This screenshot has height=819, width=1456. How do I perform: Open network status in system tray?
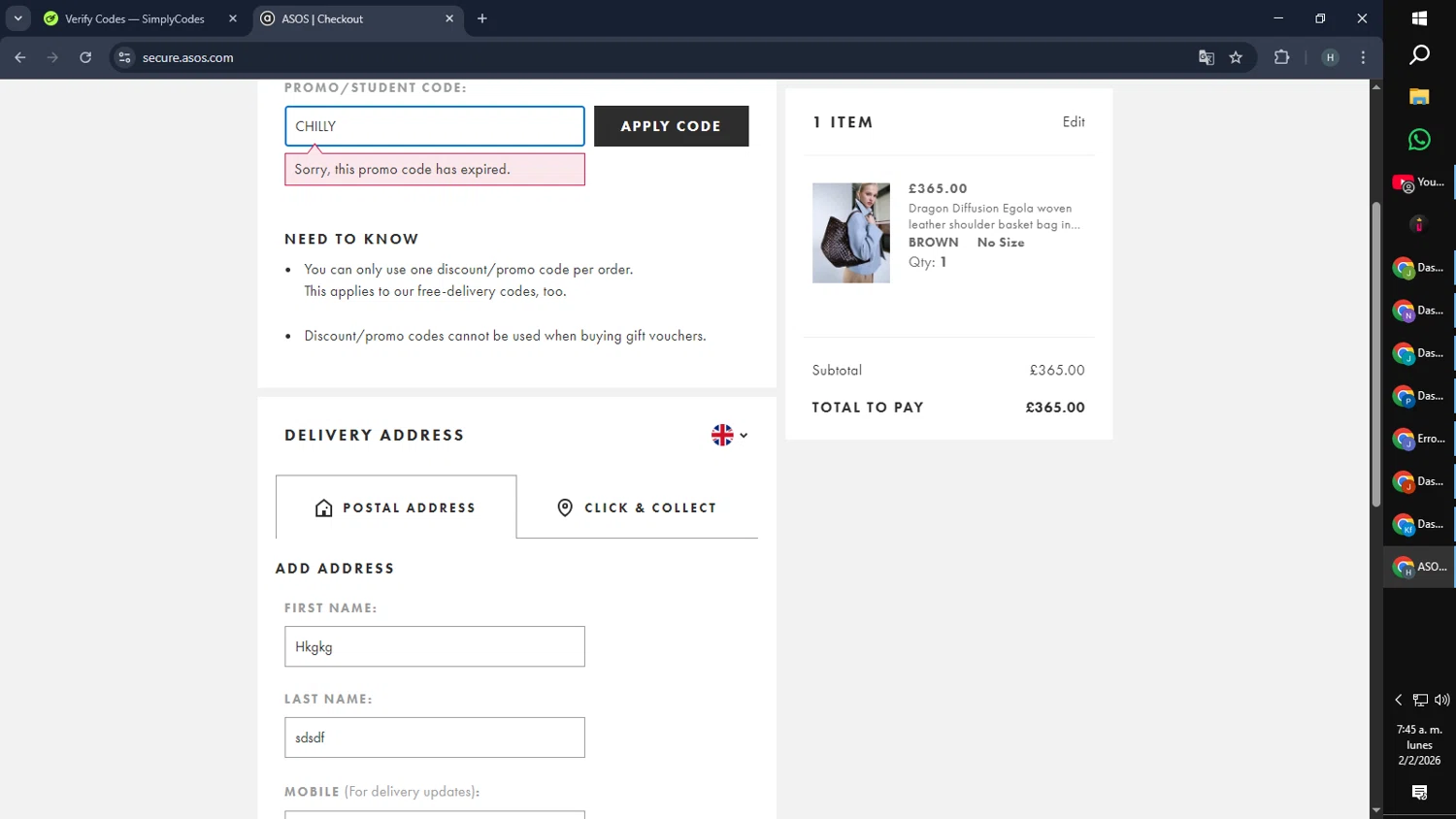(x=1420, y=700)
